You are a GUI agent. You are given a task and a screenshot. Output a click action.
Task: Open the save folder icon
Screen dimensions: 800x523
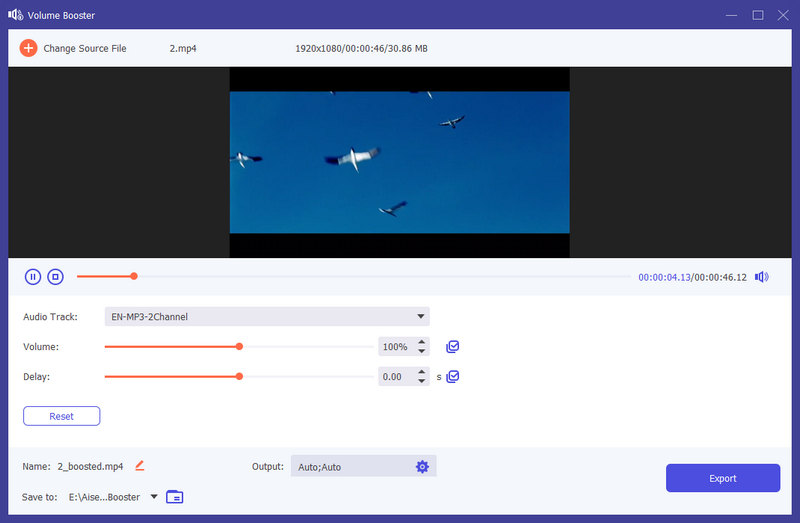[175, 497]
